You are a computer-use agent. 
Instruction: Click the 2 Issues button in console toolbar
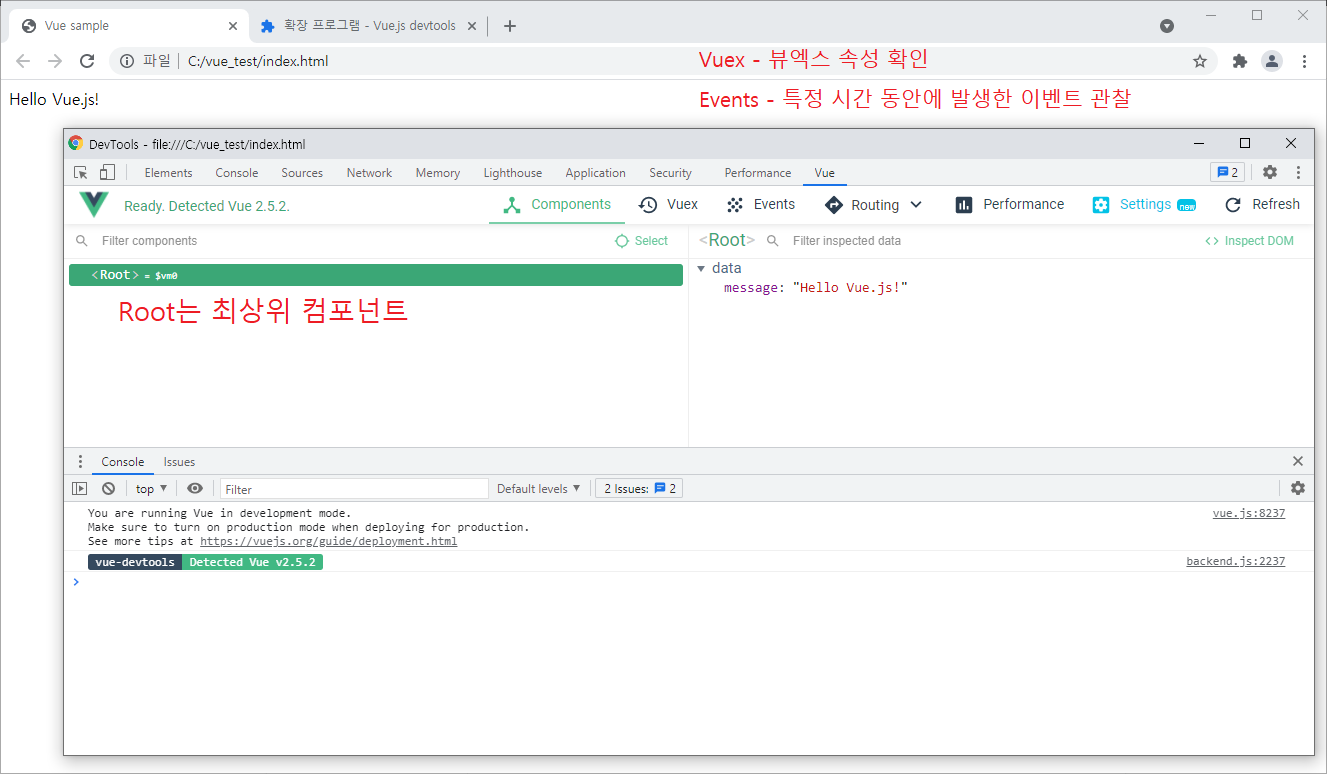[x=639, y=489]
